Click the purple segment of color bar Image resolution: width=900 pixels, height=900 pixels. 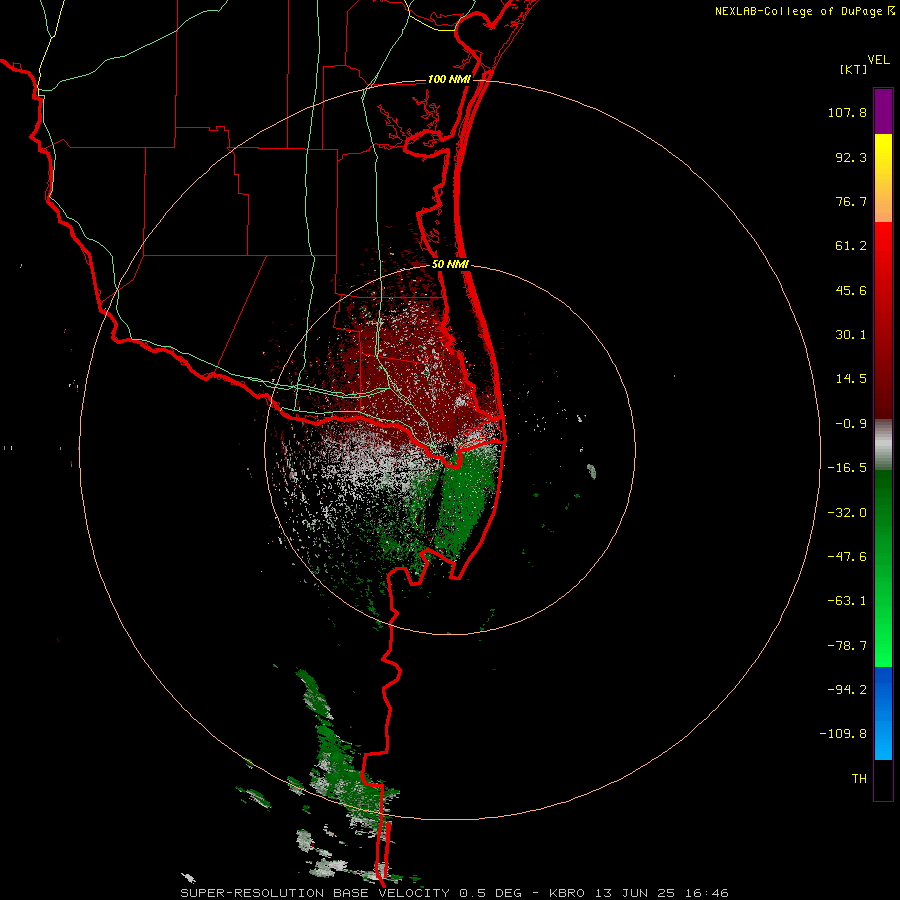click(x=883, y=111)
